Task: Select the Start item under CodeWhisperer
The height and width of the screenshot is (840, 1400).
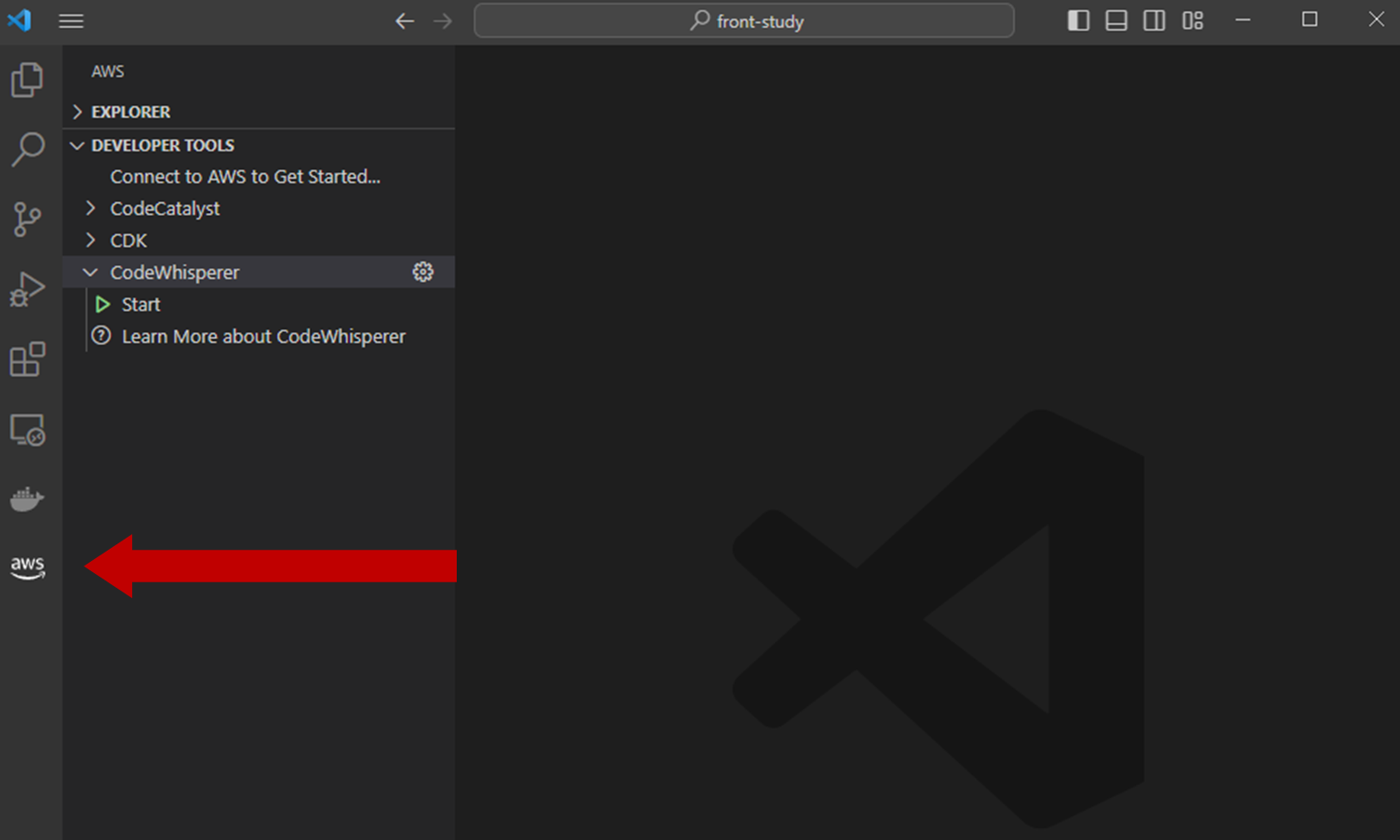Action: tap(140, 305)
